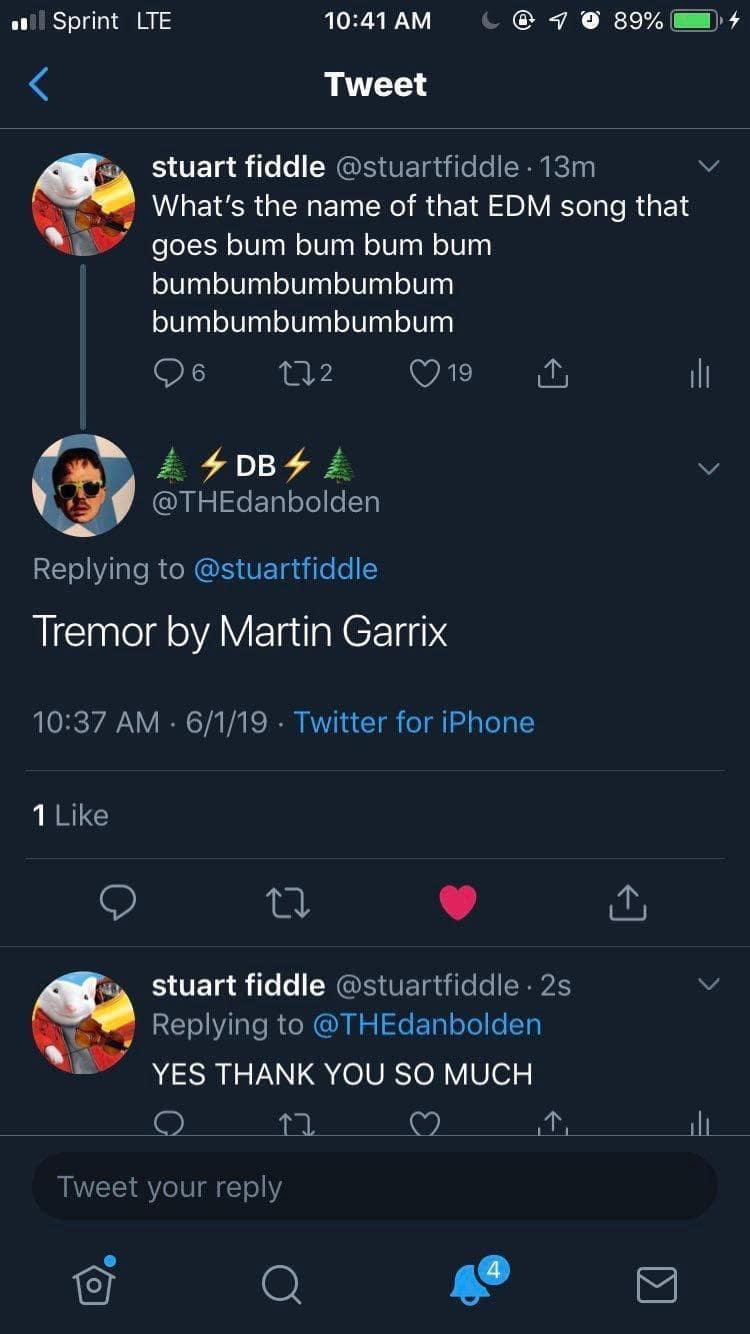Open the @stuartfiddle mention link

(x=285, y=569)
